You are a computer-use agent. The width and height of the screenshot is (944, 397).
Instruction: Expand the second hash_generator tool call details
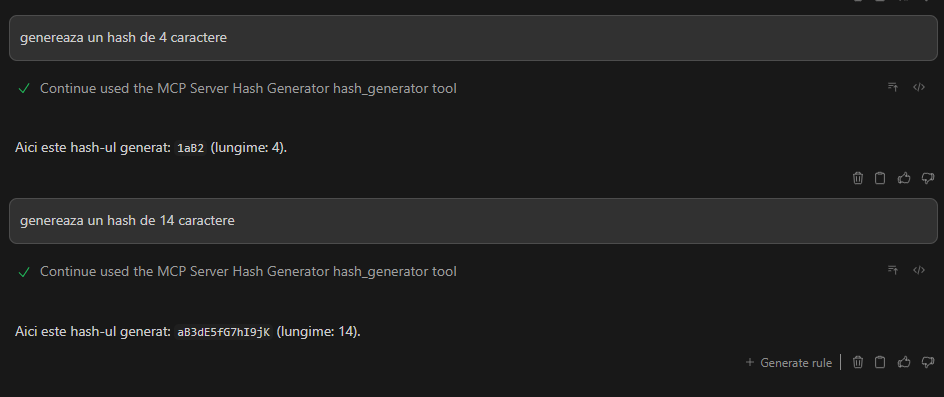pyautogui.click(x=248, y=272)
